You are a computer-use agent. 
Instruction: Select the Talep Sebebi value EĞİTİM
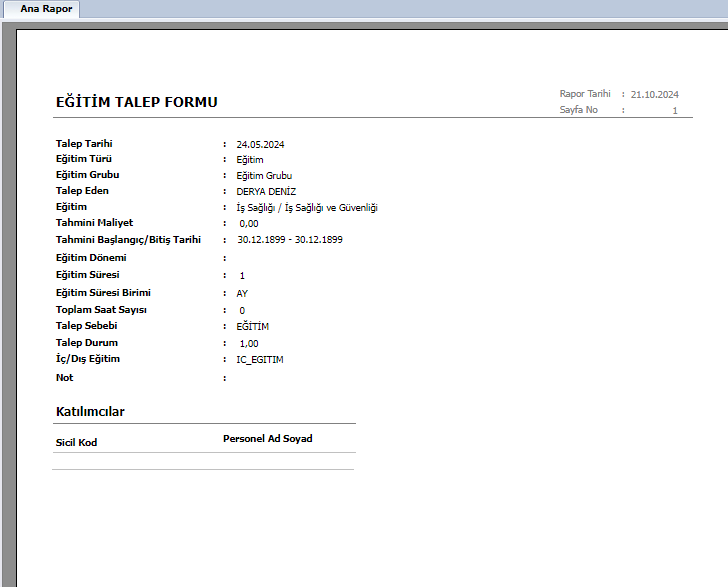pyautogui.click(x=253, y=327)
